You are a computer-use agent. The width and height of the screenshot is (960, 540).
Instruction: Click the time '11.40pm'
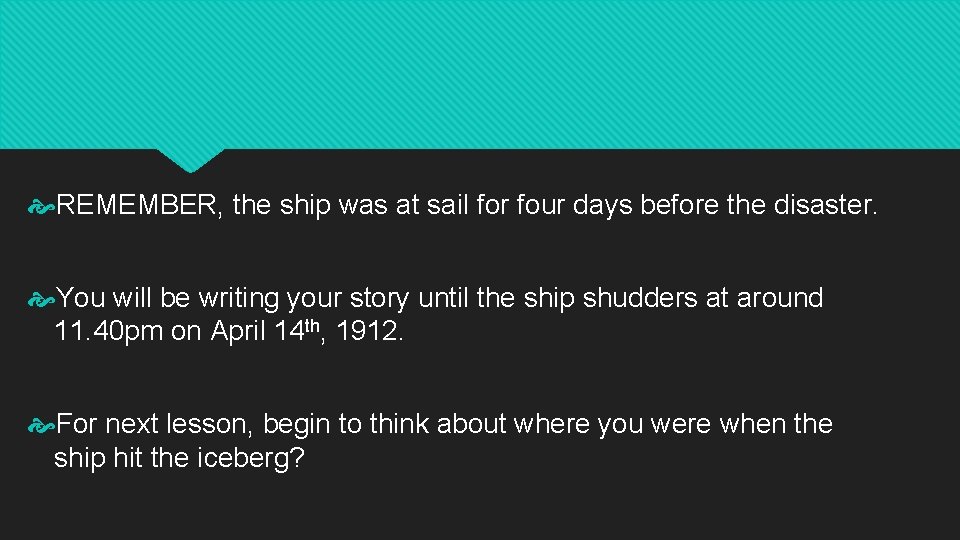pos(108,331)
